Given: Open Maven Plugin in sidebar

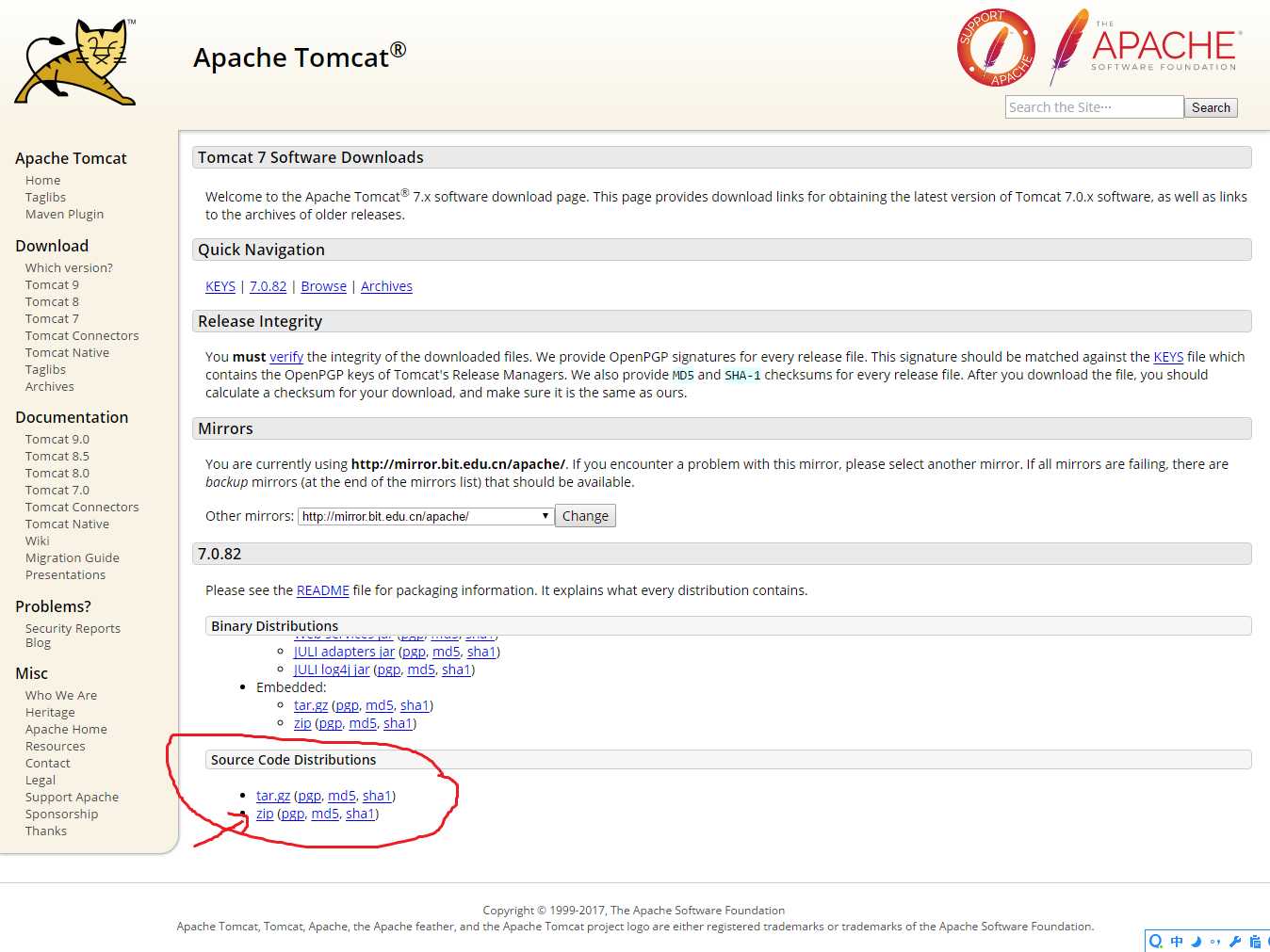Looking at the screenshot, I should 64,214.
